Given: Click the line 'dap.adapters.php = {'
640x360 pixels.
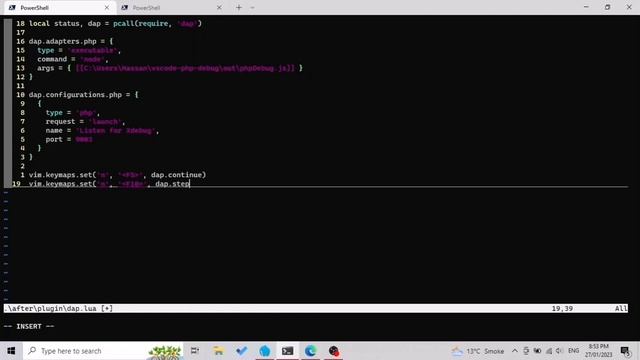Looking at the screenshot, I should pyautogui.click(x=71, y=41).
